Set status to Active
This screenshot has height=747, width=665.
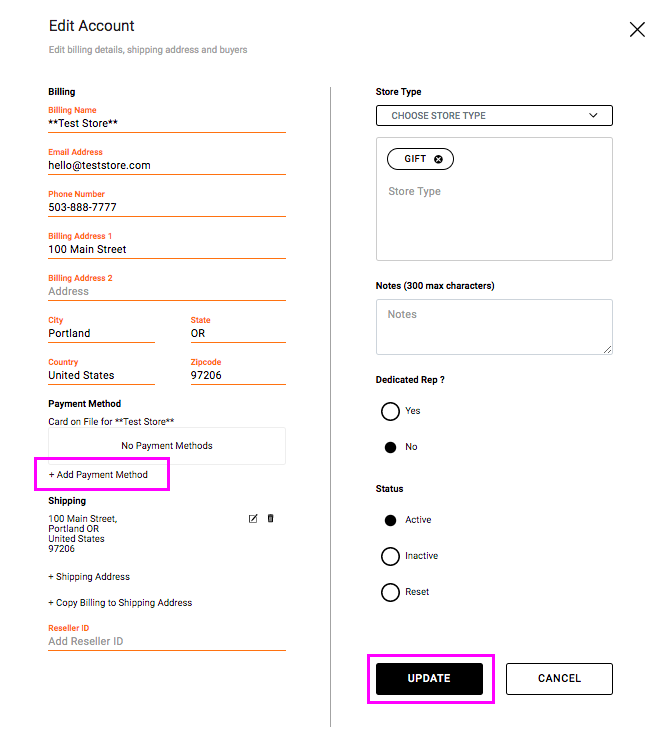[390, 520]
